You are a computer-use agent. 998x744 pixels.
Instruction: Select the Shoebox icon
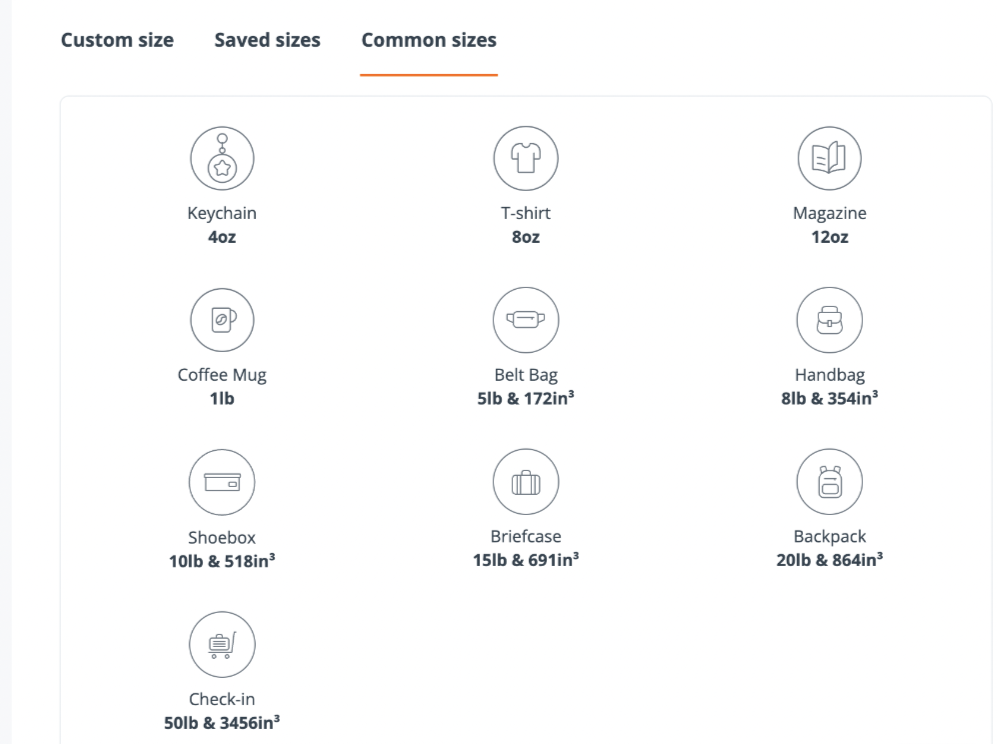222,484
